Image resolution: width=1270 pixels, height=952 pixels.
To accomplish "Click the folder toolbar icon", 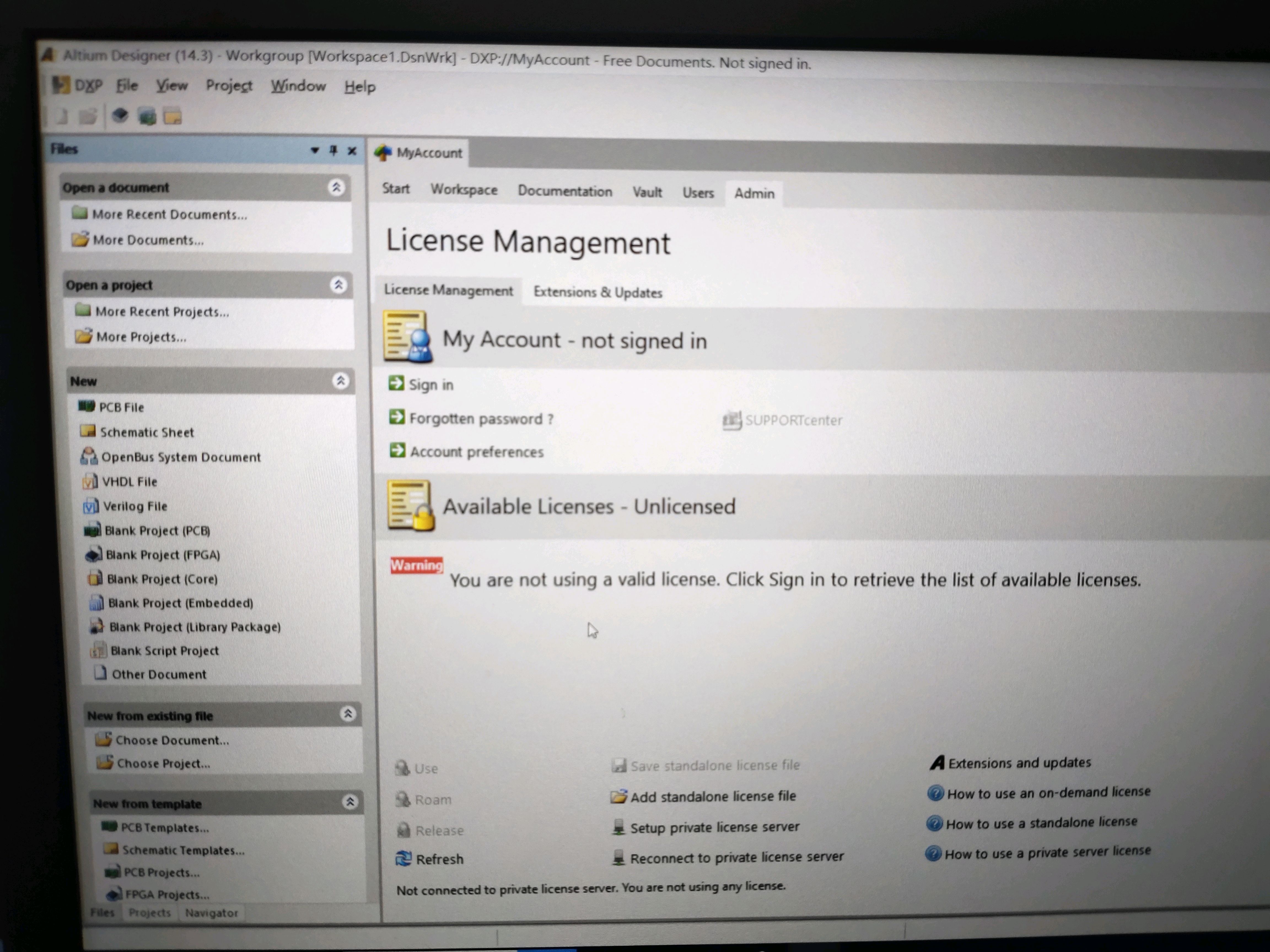I will 172,117.
